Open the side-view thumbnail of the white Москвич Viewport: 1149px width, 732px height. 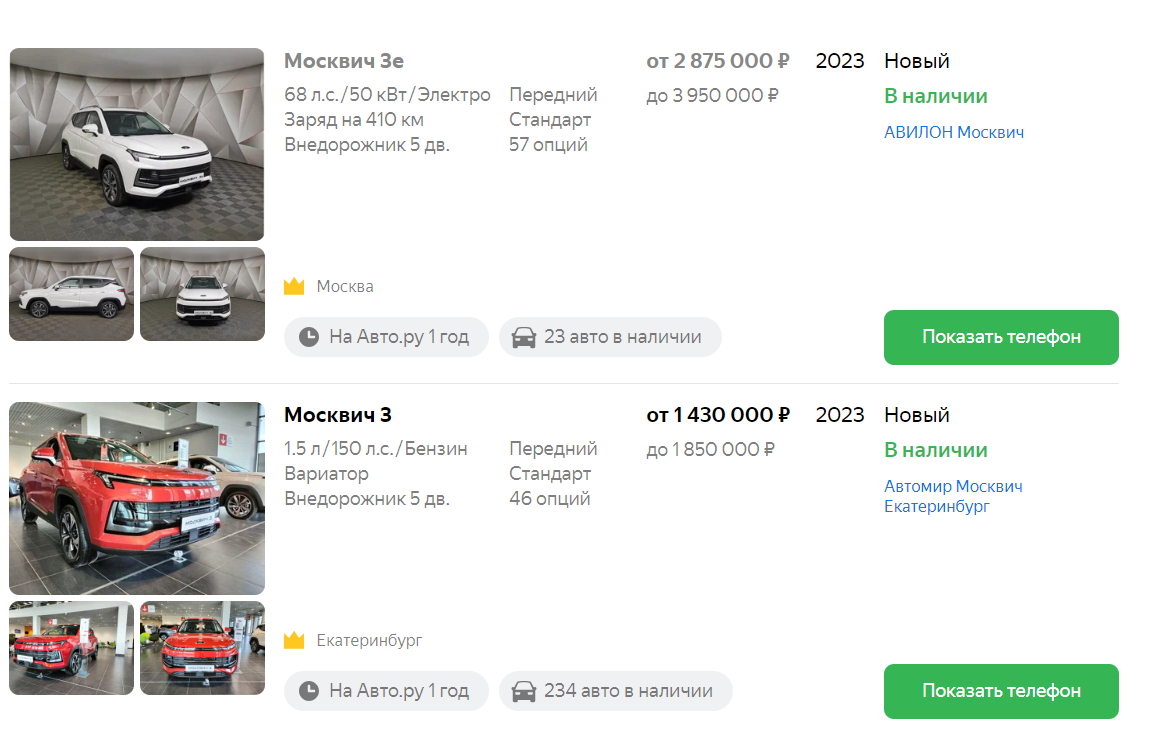(x=72, y=294)
